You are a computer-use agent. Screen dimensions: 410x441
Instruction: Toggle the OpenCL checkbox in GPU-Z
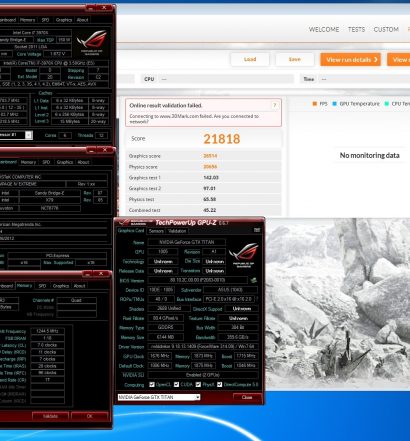[x=152, y=384]
